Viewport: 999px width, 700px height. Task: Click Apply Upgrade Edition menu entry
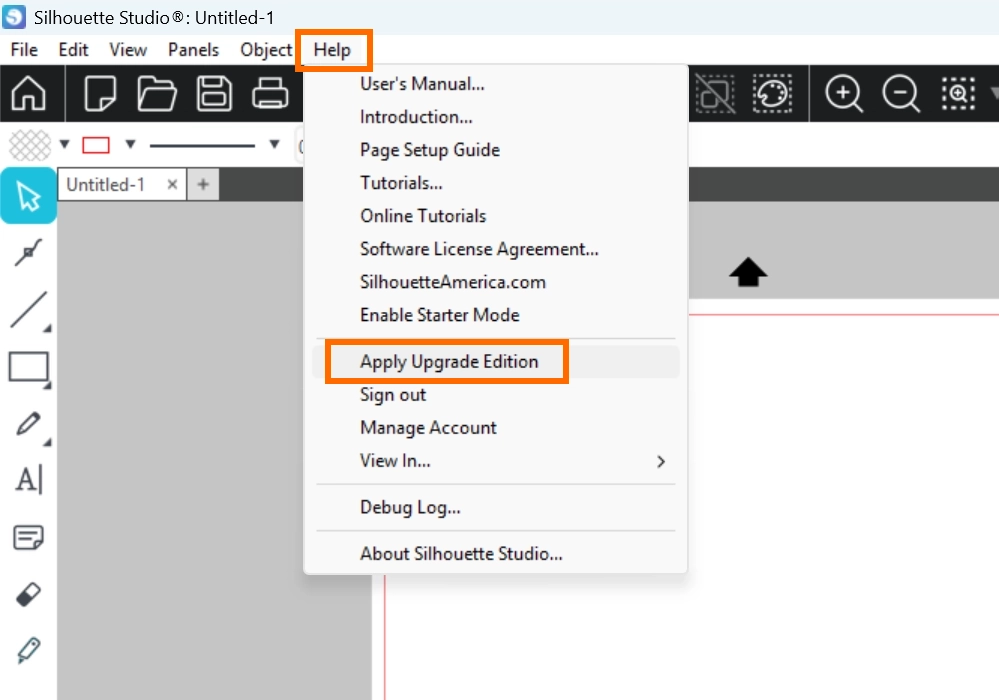point(449,362)
